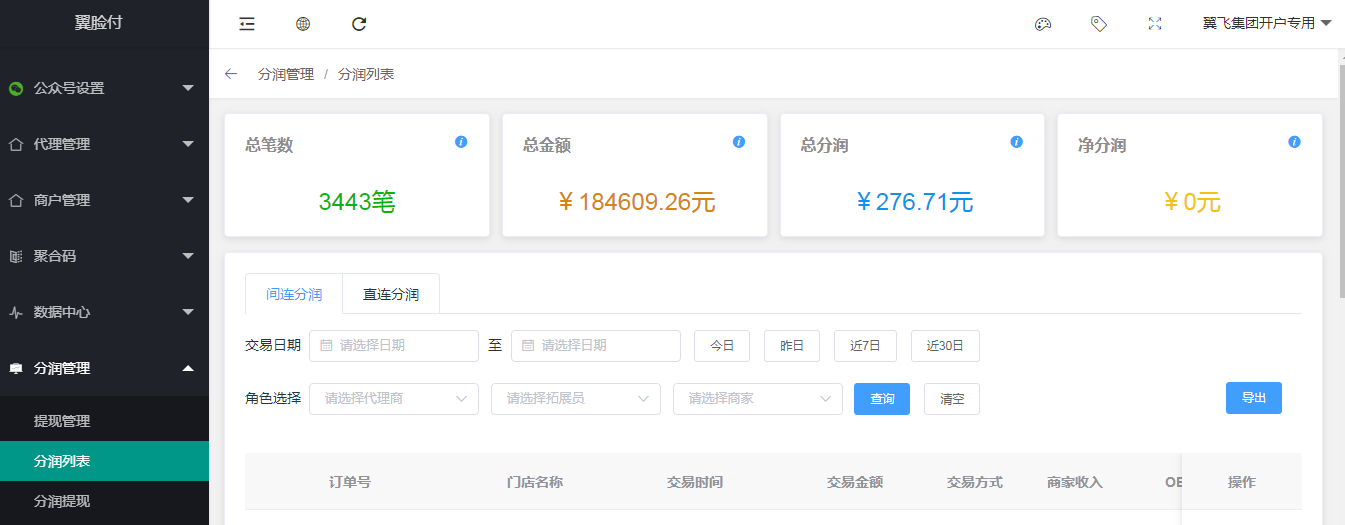Click the WeChat icon beside 公众号设置
The width and height of the screenshot is (1345, 525).
pyautogui.click(x=16, y=88)
